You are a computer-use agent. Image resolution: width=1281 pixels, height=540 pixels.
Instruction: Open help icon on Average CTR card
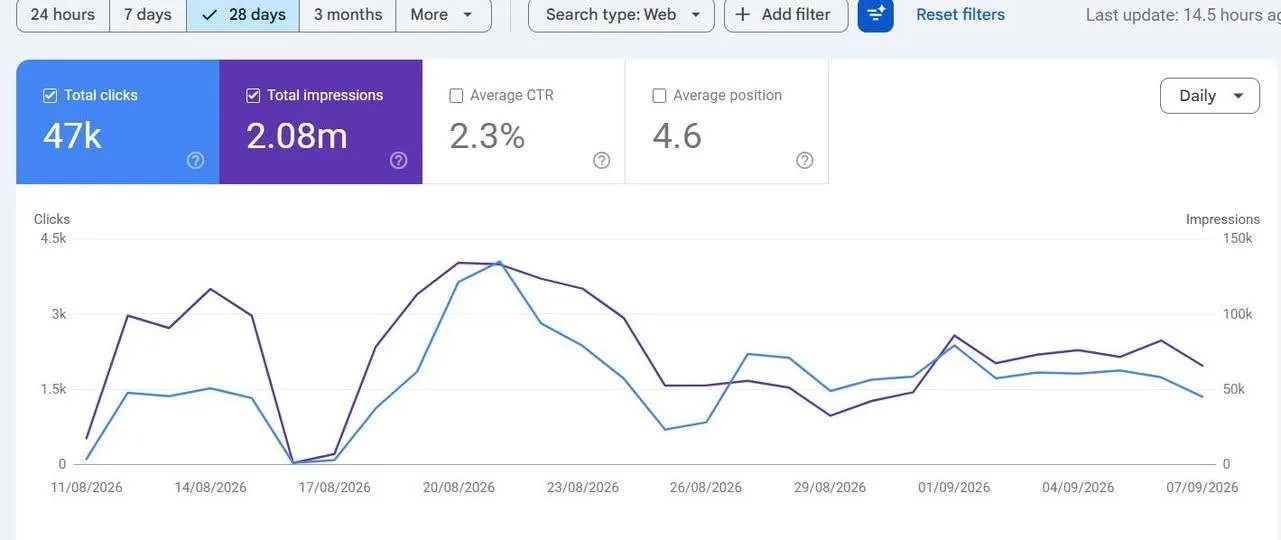(602, 160)
